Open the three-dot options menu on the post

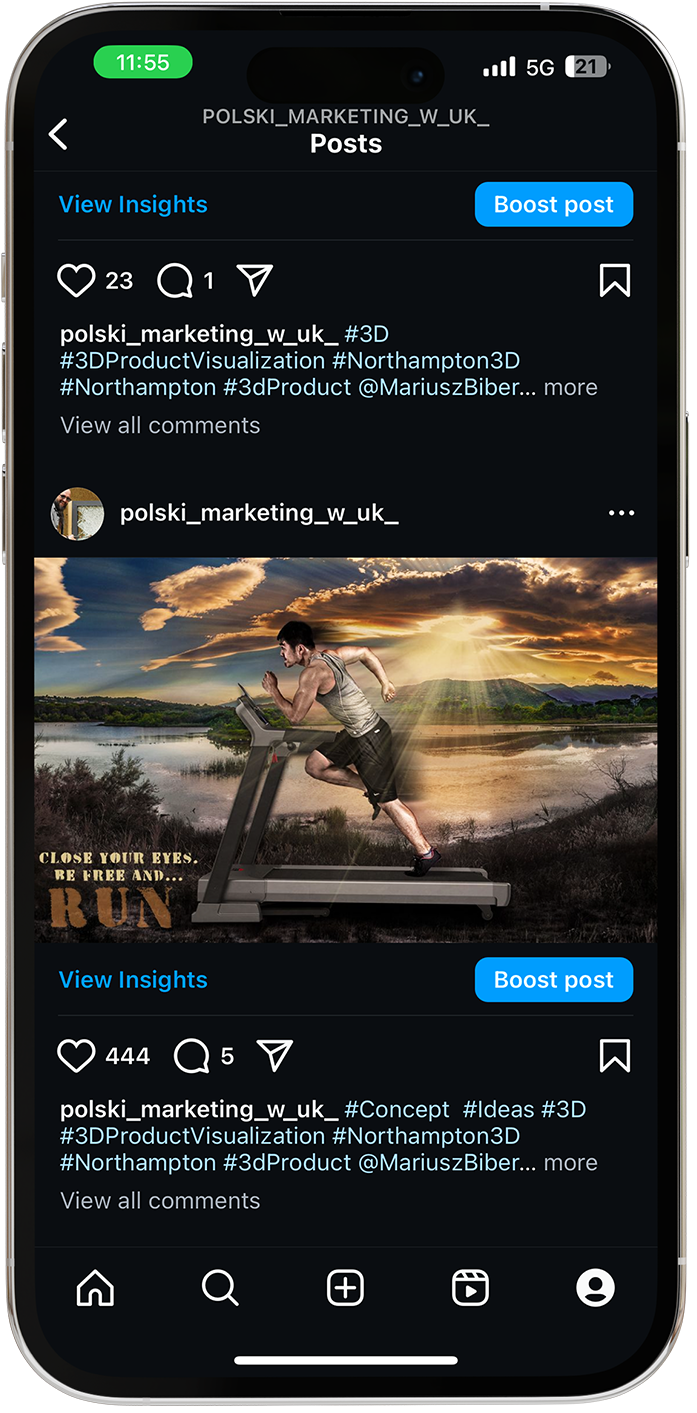pyautogui.click(x=621, y=513)
